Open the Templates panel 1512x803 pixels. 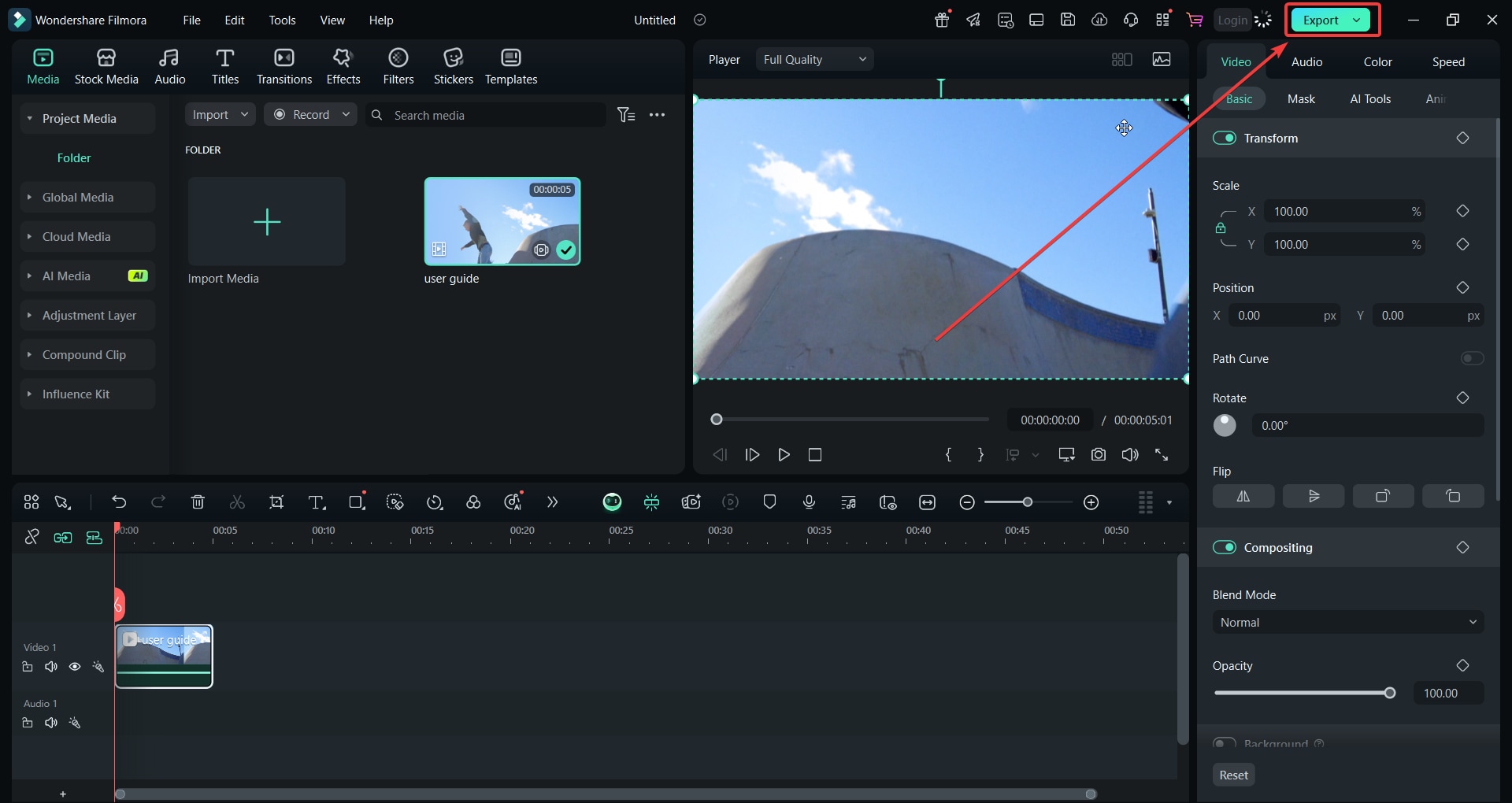511,66
